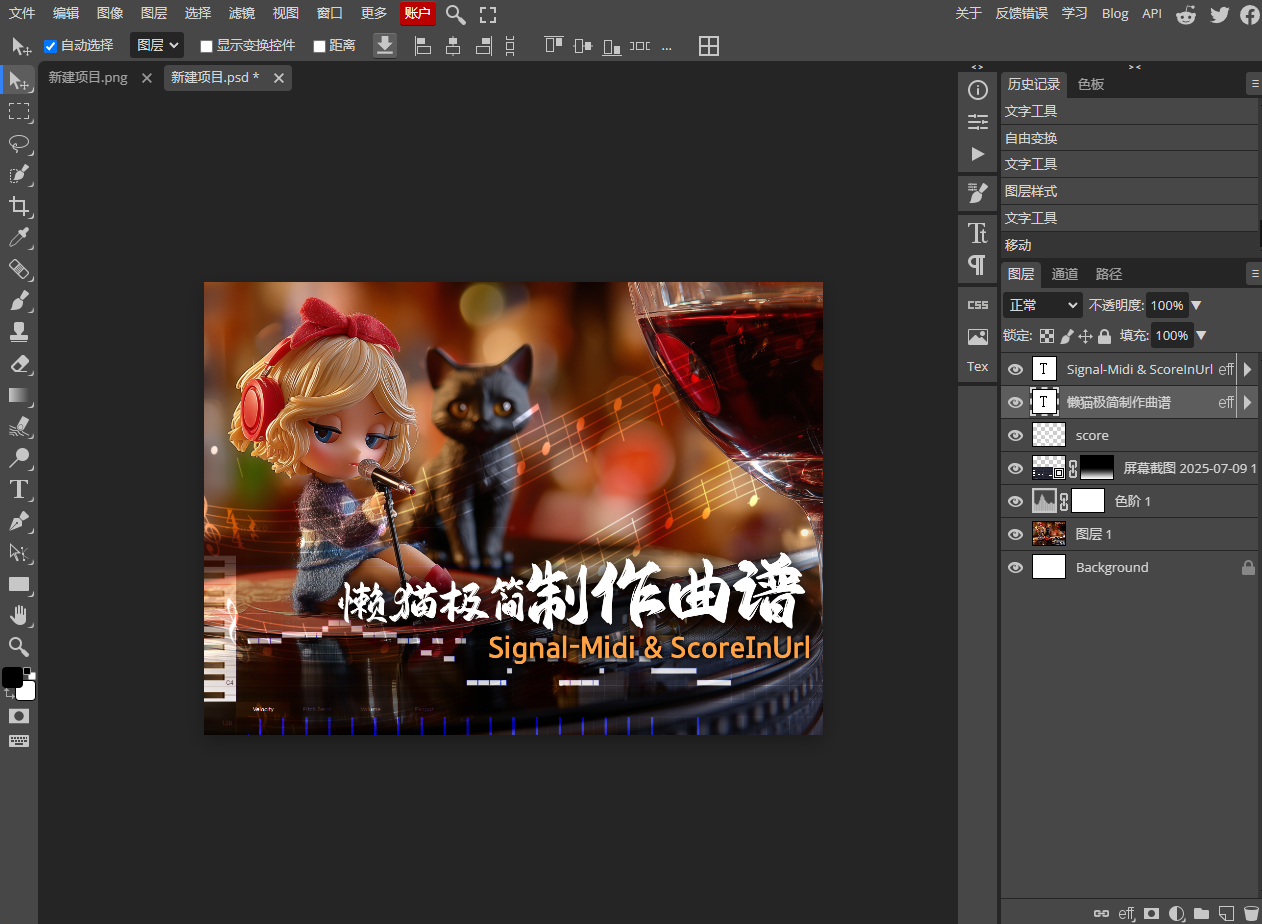
Task: Open the CSS panel
Action: coord(978,304)
